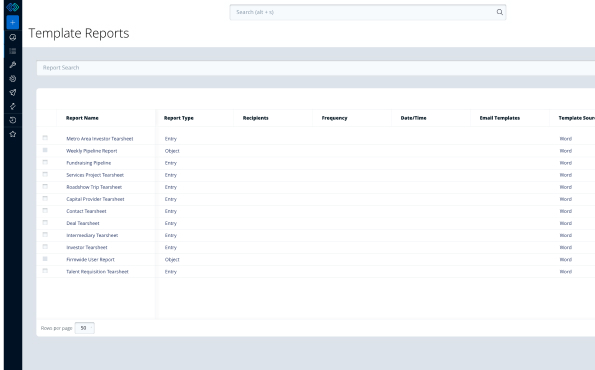The height and width of the screenshot is (370, 595).
Task: Open the favorites star icon in sidebar
Action: 13,134
